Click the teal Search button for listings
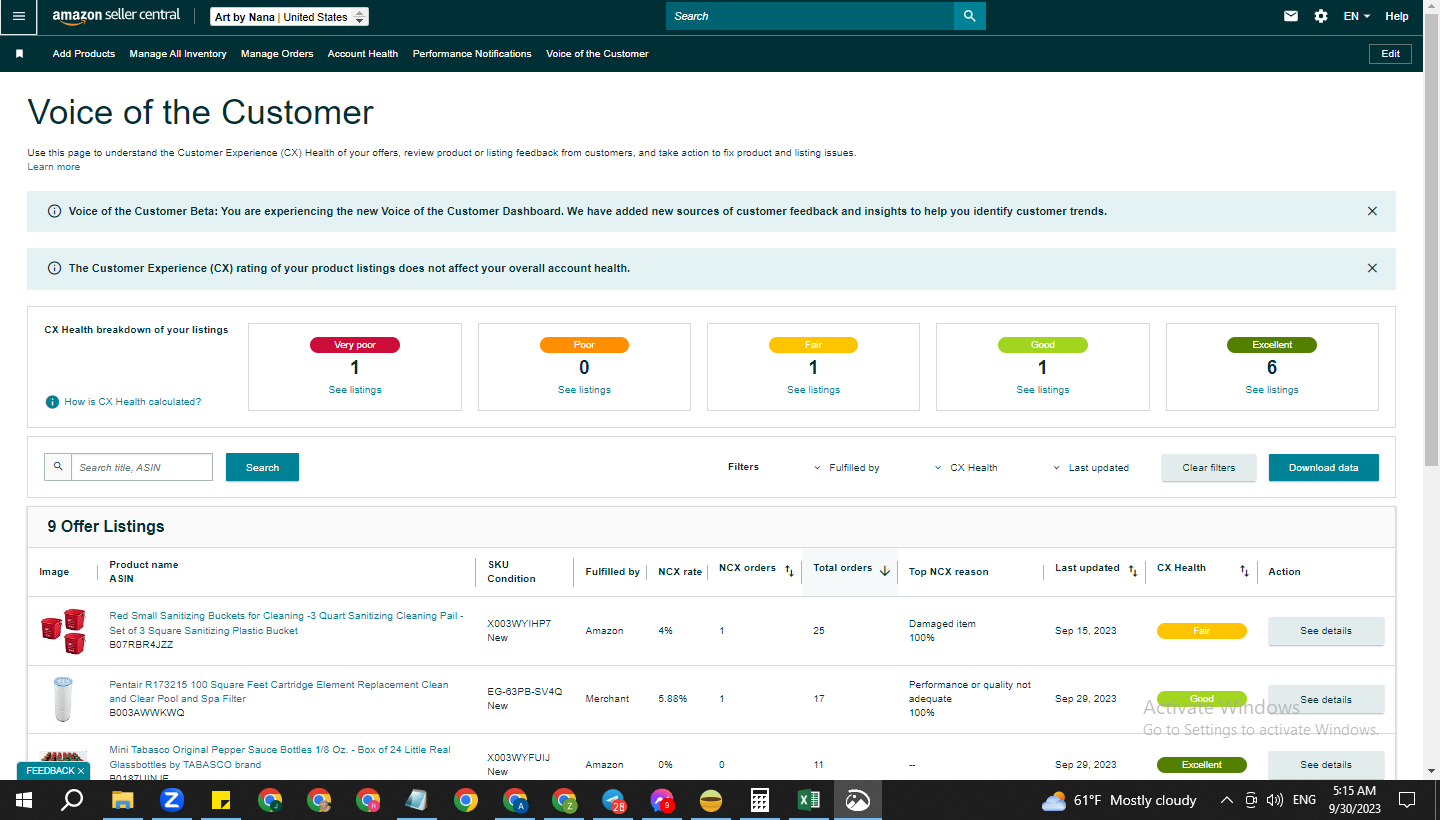 262,467
